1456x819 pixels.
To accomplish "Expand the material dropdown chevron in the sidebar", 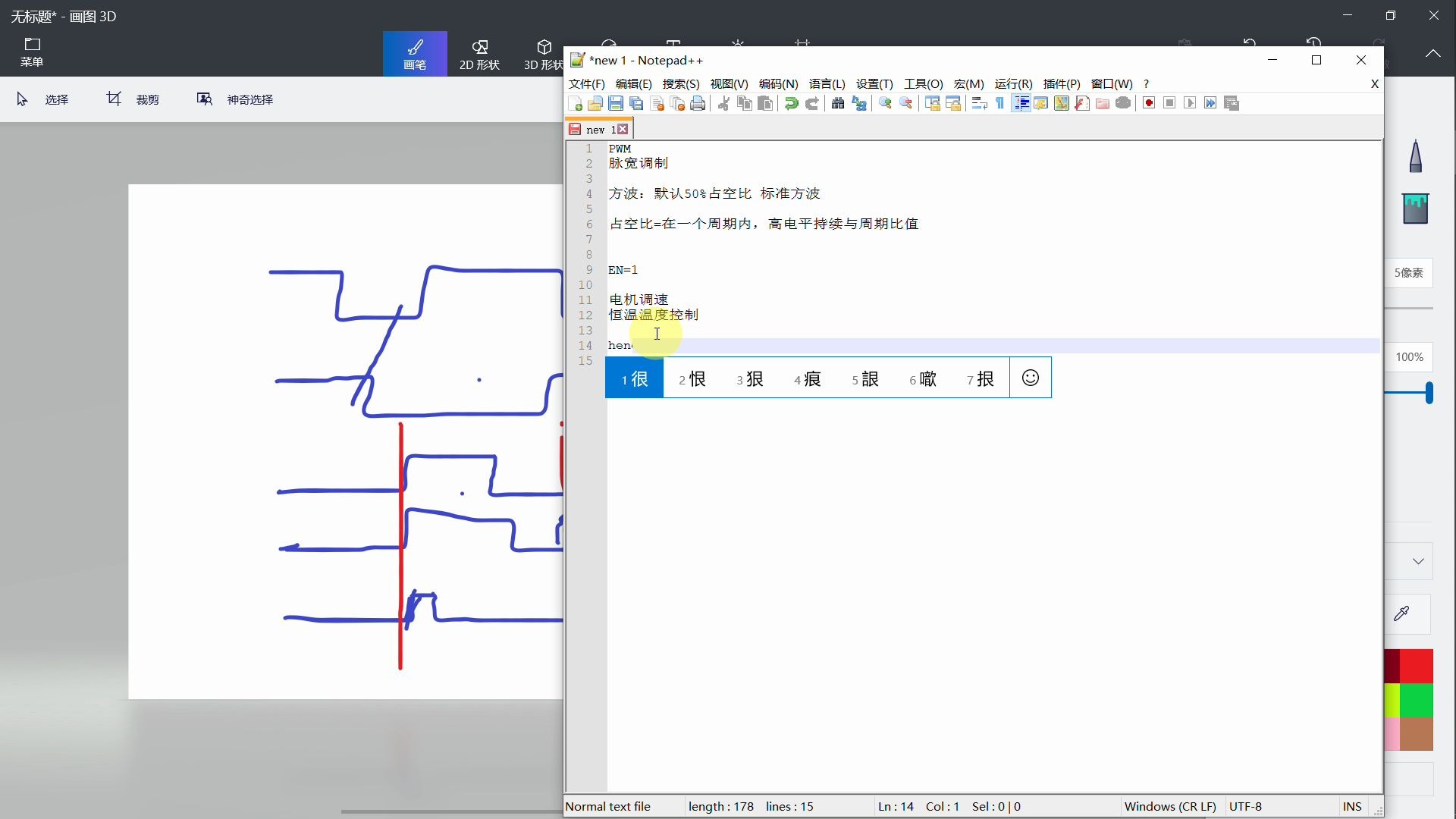I will [x=1418, y=561].
